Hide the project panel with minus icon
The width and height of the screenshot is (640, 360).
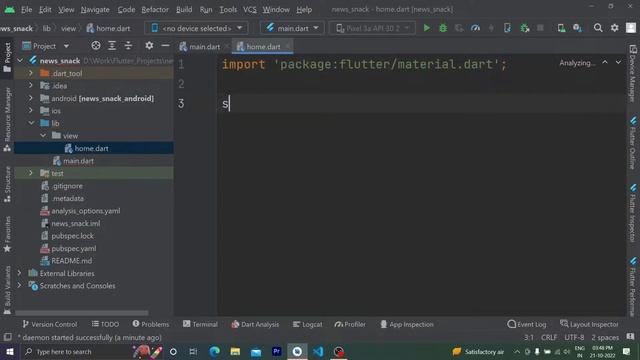[165, 46]
